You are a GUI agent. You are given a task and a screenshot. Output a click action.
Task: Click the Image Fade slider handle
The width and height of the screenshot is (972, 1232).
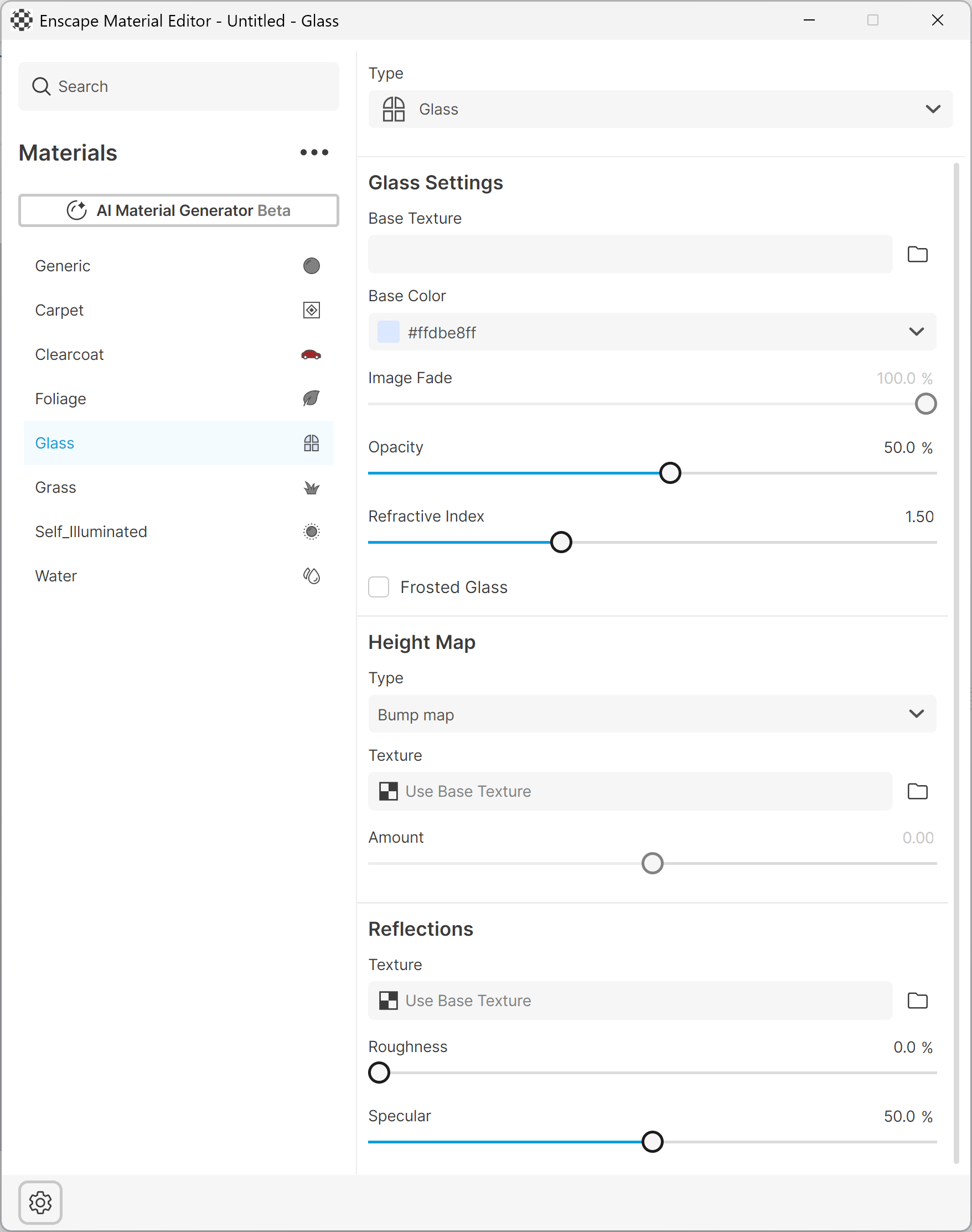click(926, 404)
